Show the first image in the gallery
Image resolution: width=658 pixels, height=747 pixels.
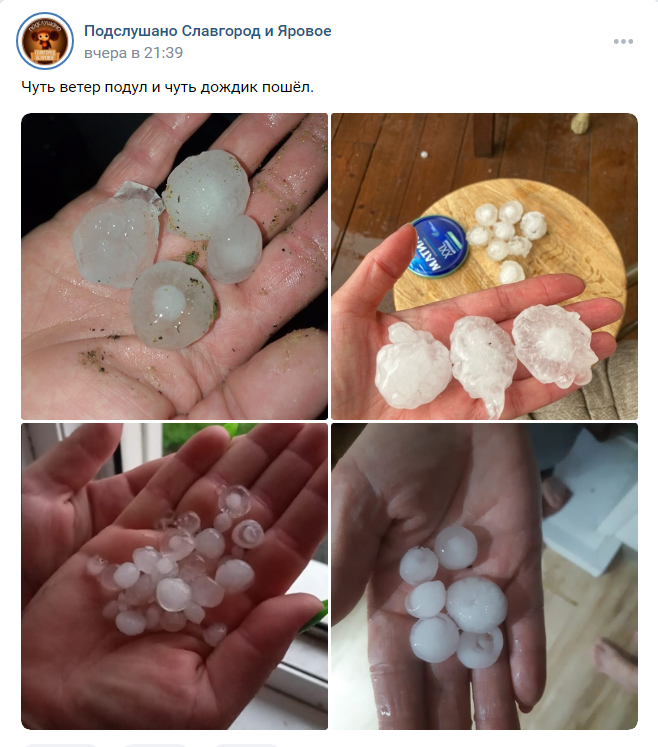(174, 266)
